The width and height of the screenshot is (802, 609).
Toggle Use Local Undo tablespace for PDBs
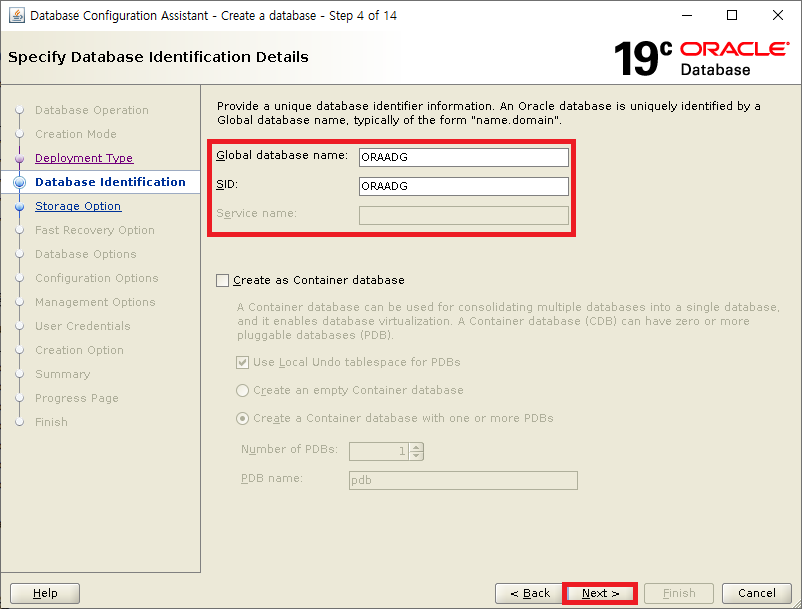click(x=242, y=363)
